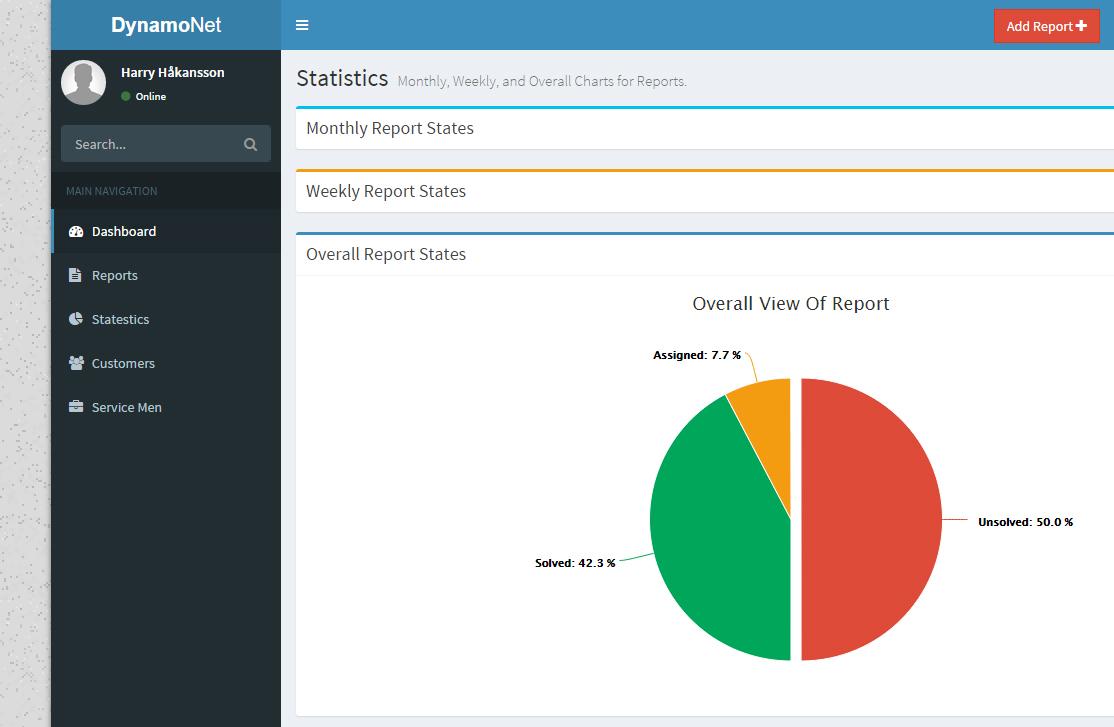Focus the Search input field
Screen dimensions: 1114x727
tap(150, 144)
